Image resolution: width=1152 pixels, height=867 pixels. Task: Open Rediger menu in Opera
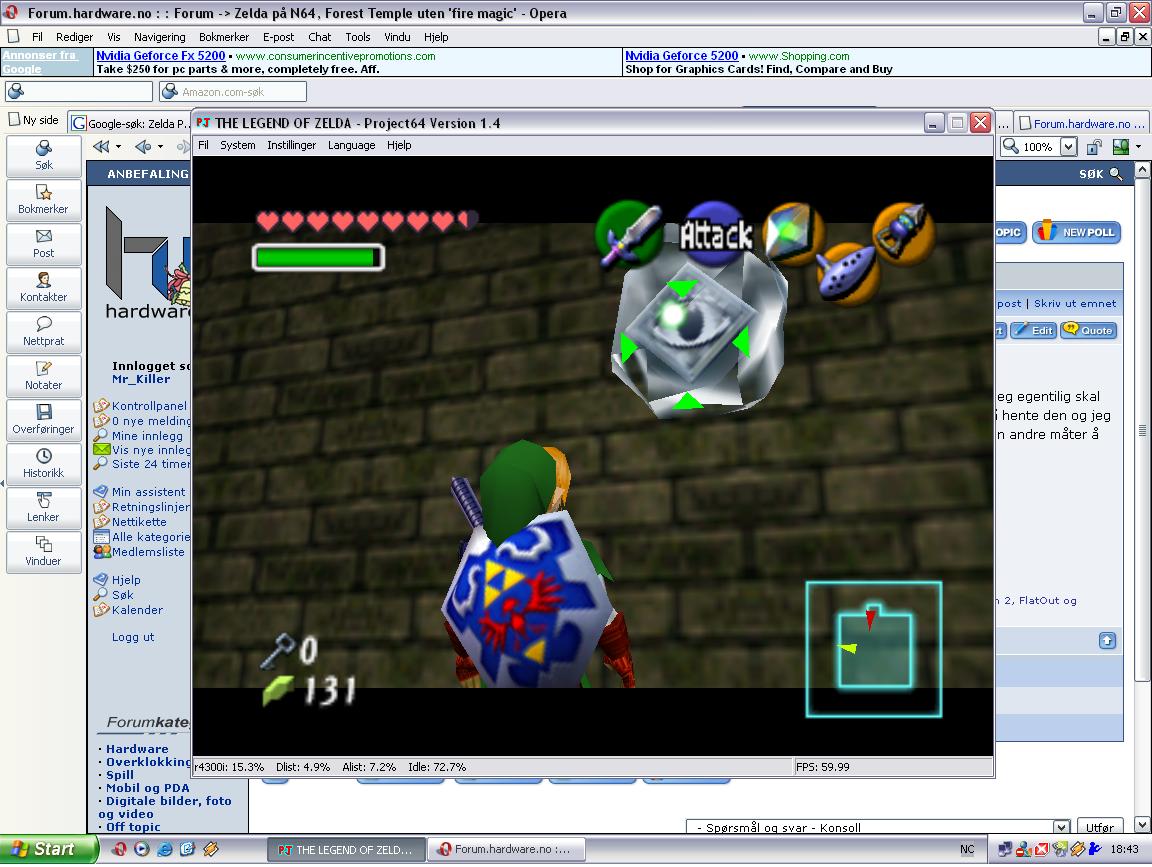point(74,37)
